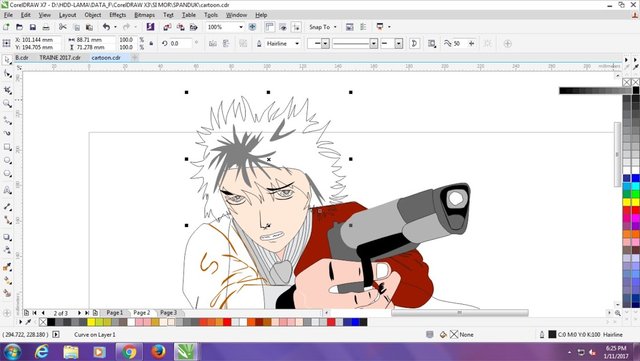Click the horizontal scrollbar thumb
This screenshot has height=361, width=640.
[x=460, y=313]
